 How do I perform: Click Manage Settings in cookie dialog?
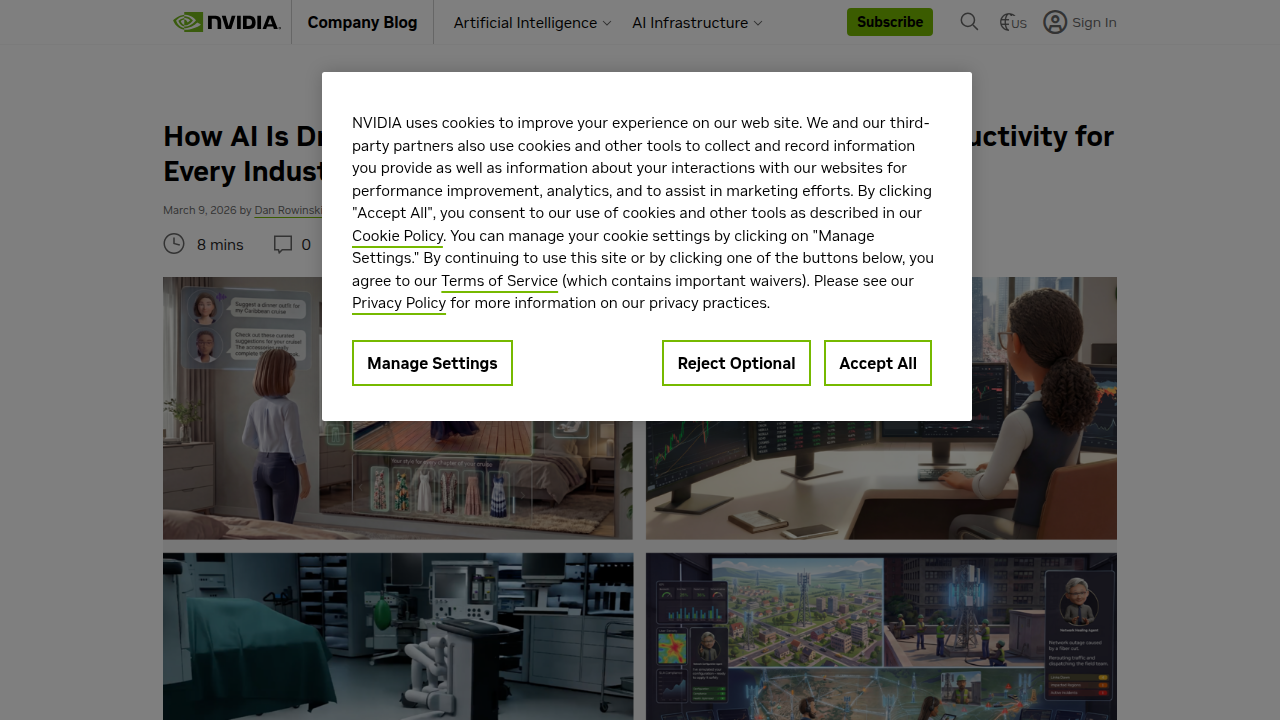pyautogui.click(x=432, y=363)
